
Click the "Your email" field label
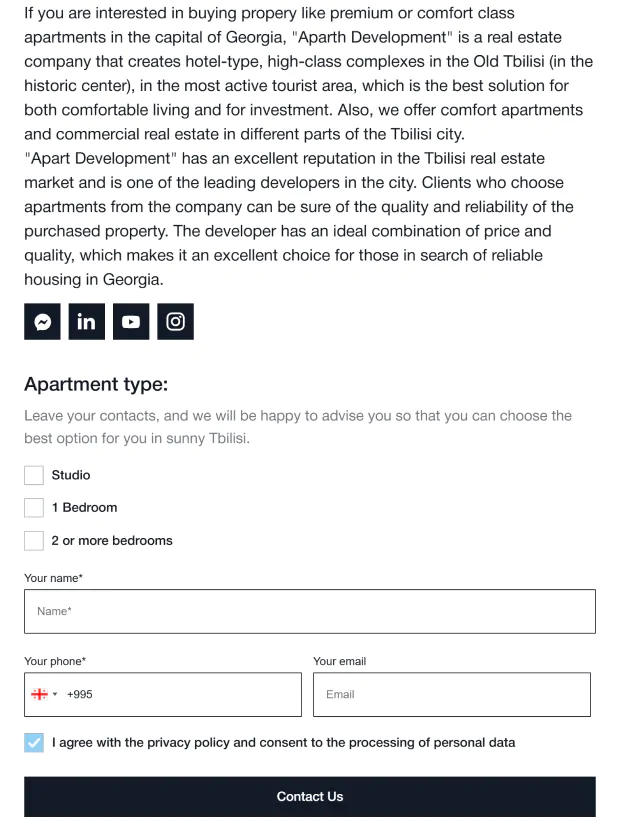coord(340,661)
